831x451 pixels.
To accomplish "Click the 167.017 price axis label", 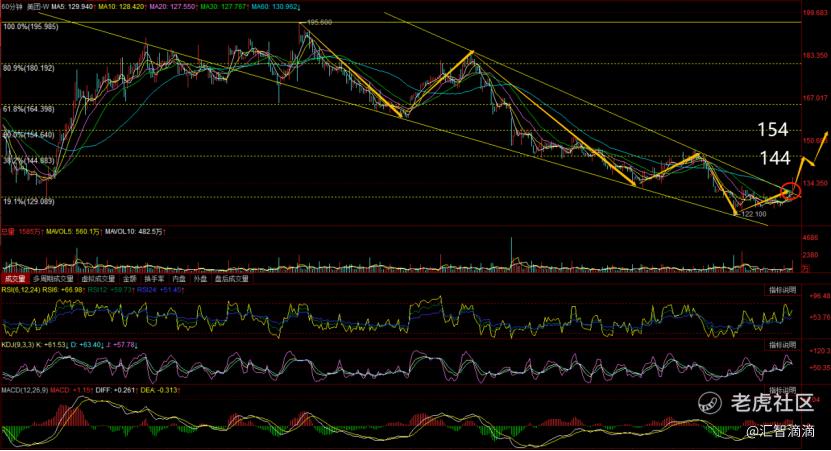I will [x=816, y=98].
